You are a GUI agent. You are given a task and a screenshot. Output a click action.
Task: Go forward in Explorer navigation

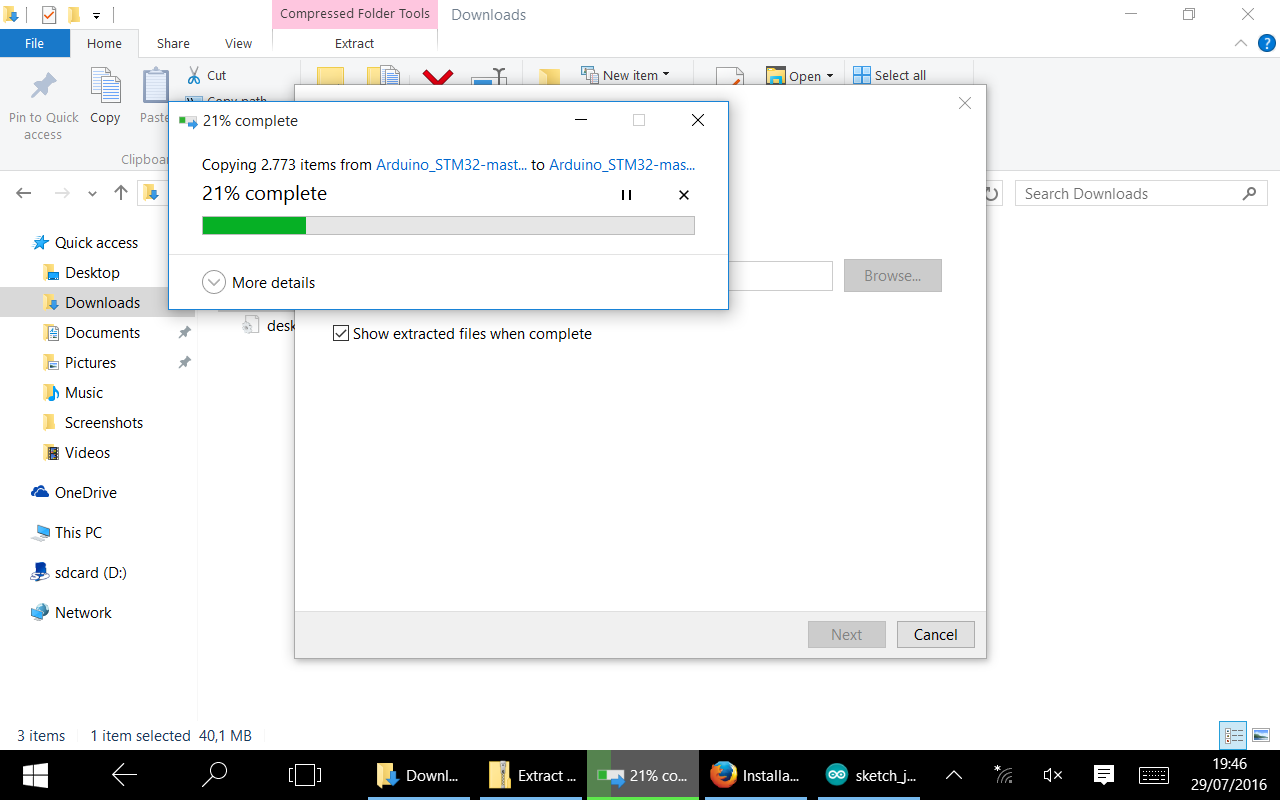62,194
